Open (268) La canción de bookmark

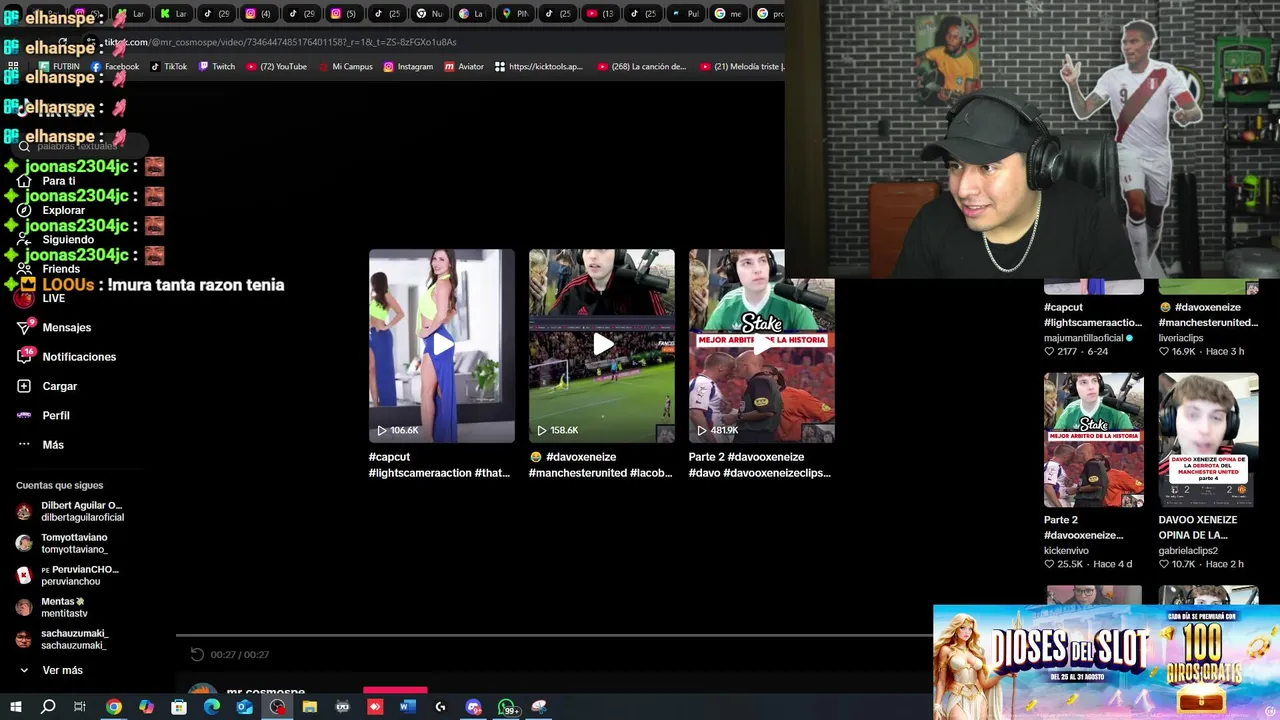tap(642, 67)
